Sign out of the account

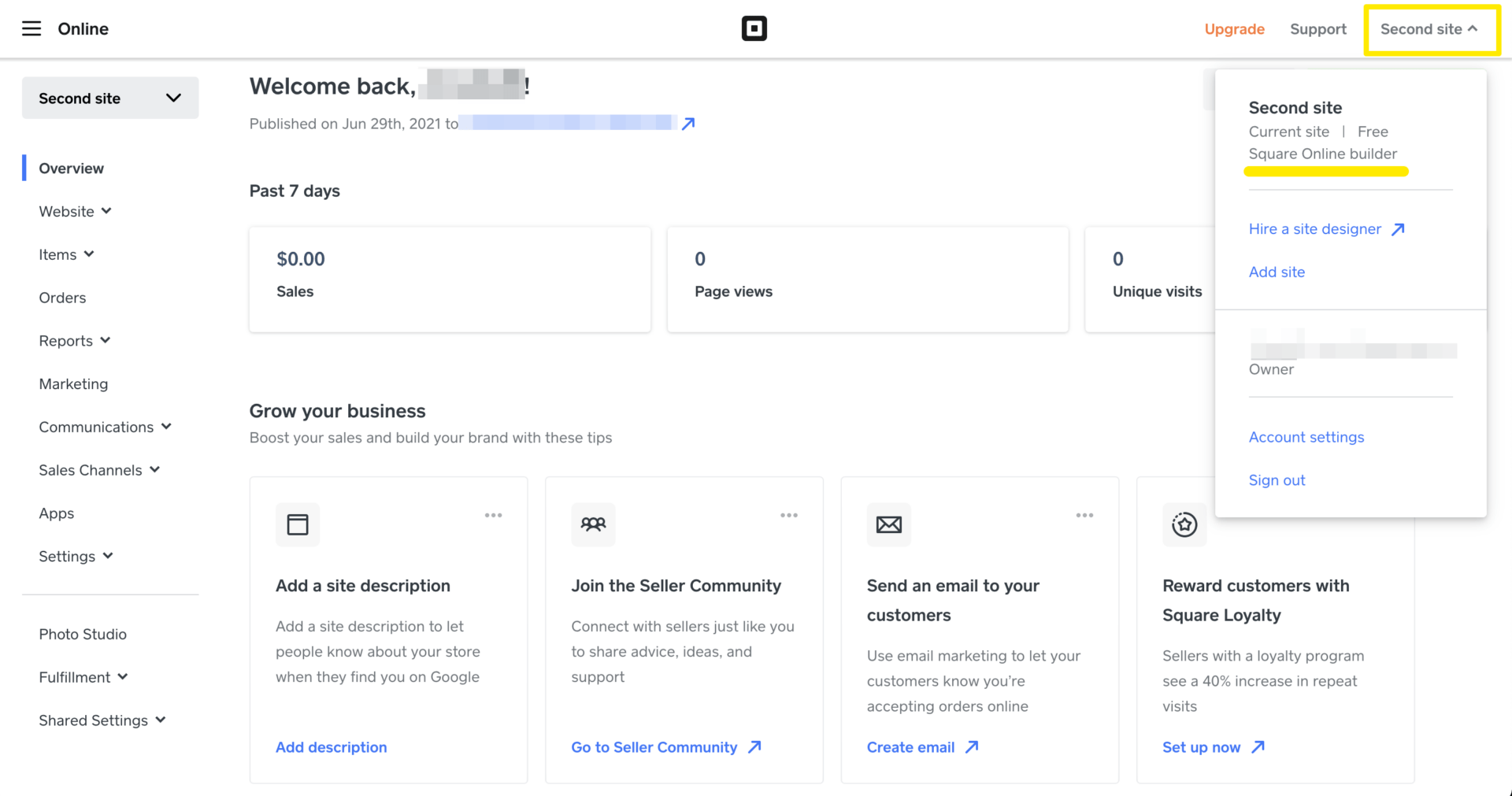tap(1277, 479)
